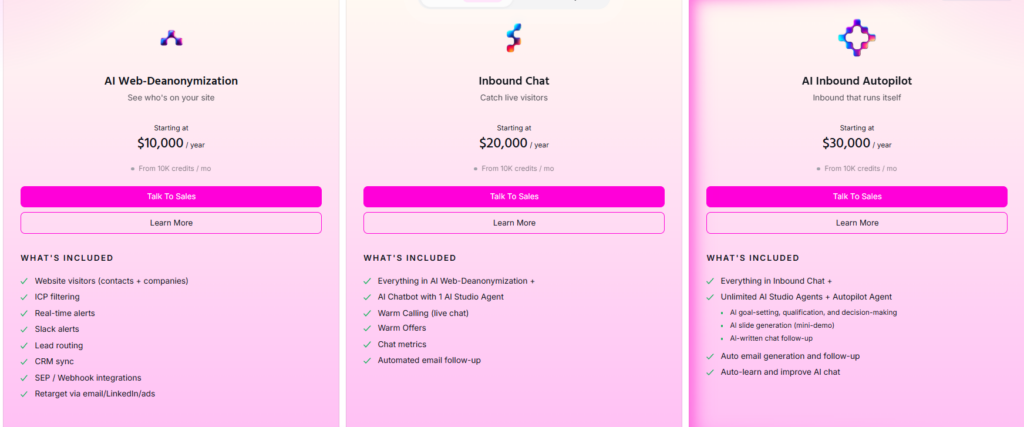Image resolution: width=1024 pixels, height=427 pixels.
Task: Open Learn More under the $30,000 plan
Action: (857, 223)
